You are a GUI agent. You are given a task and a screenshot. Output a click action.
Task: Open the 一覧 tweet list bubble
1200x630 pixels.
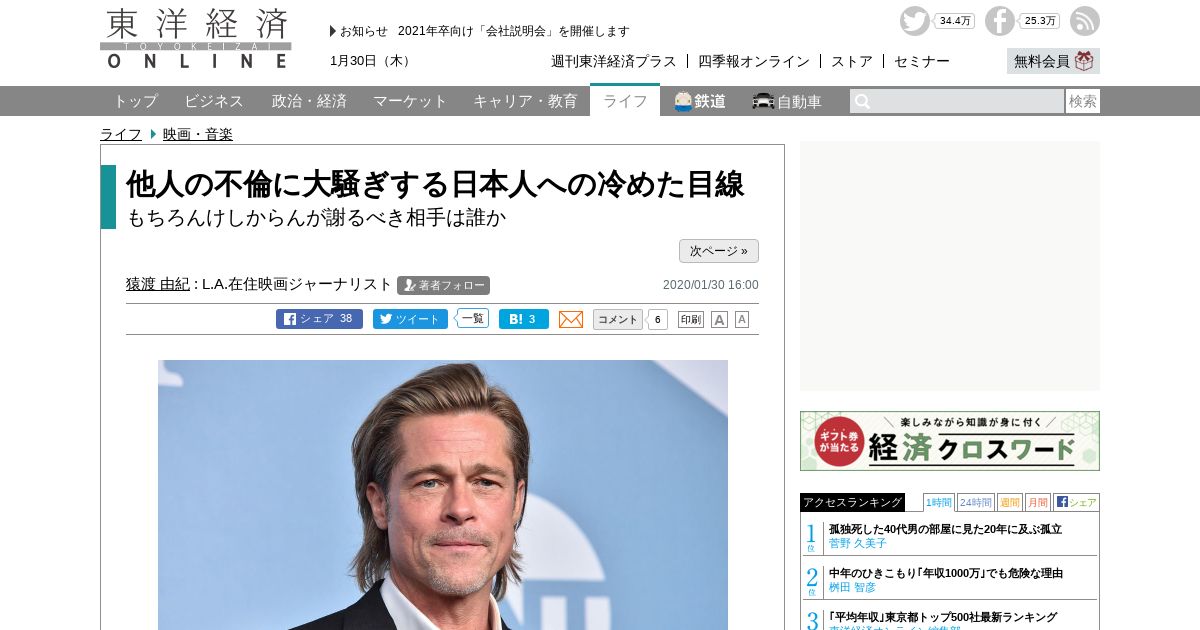(x=472, y=319)
